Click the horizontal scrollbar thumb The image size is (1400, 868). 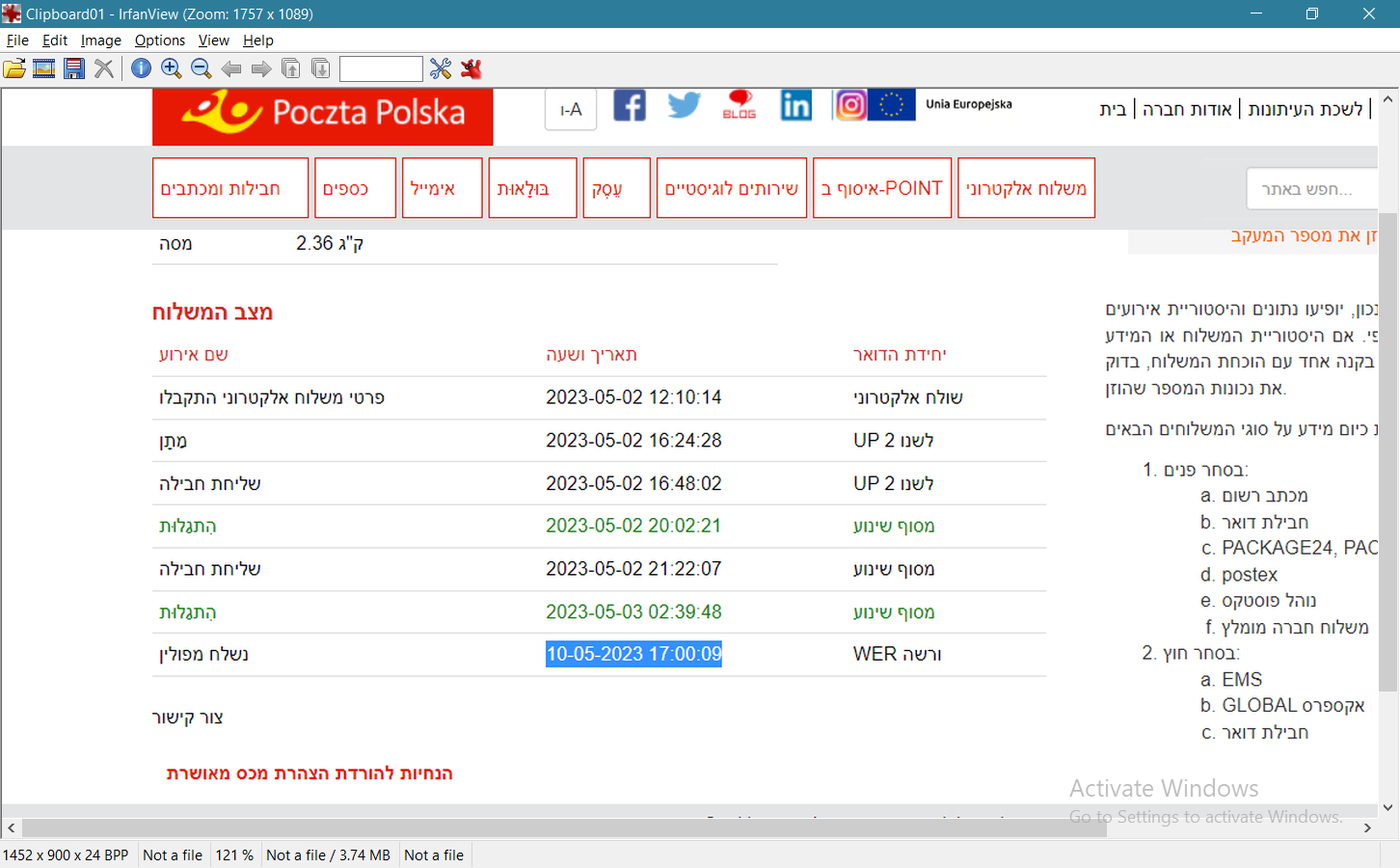point(564,827)
